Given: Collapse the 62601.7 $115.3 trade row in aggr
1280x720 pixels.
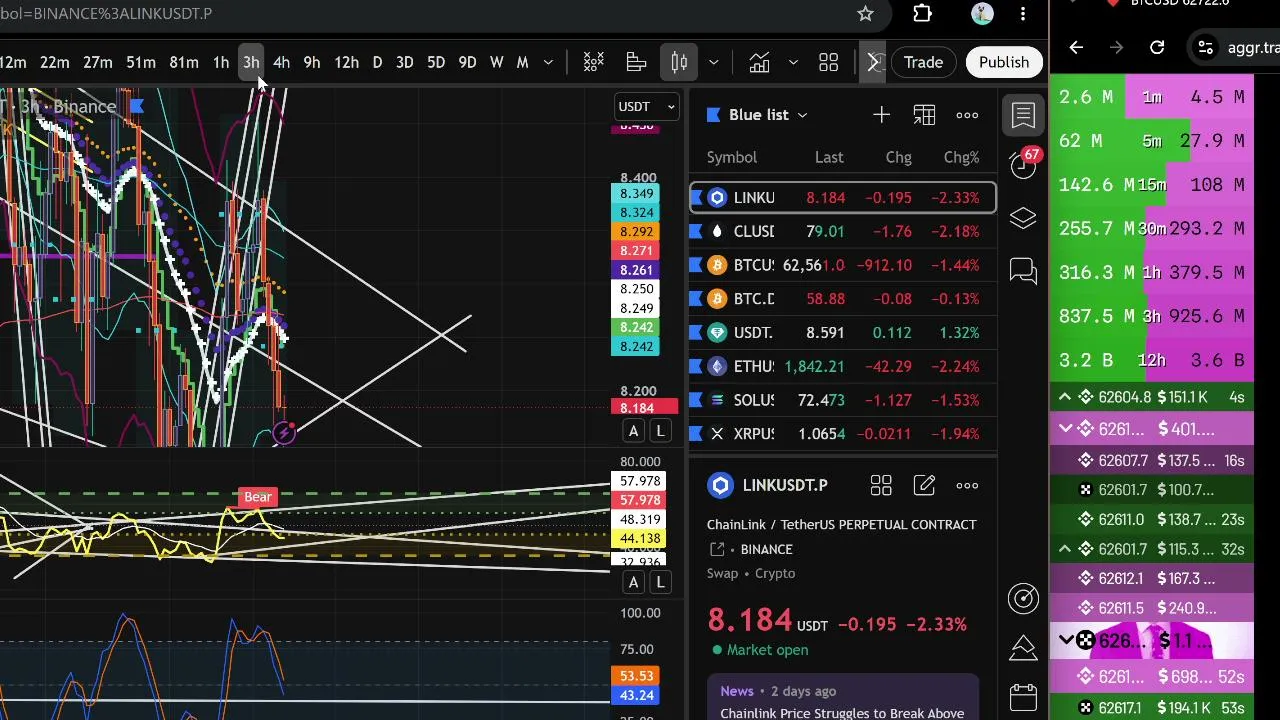Looking at the screenshot, I should [1065, 549].
